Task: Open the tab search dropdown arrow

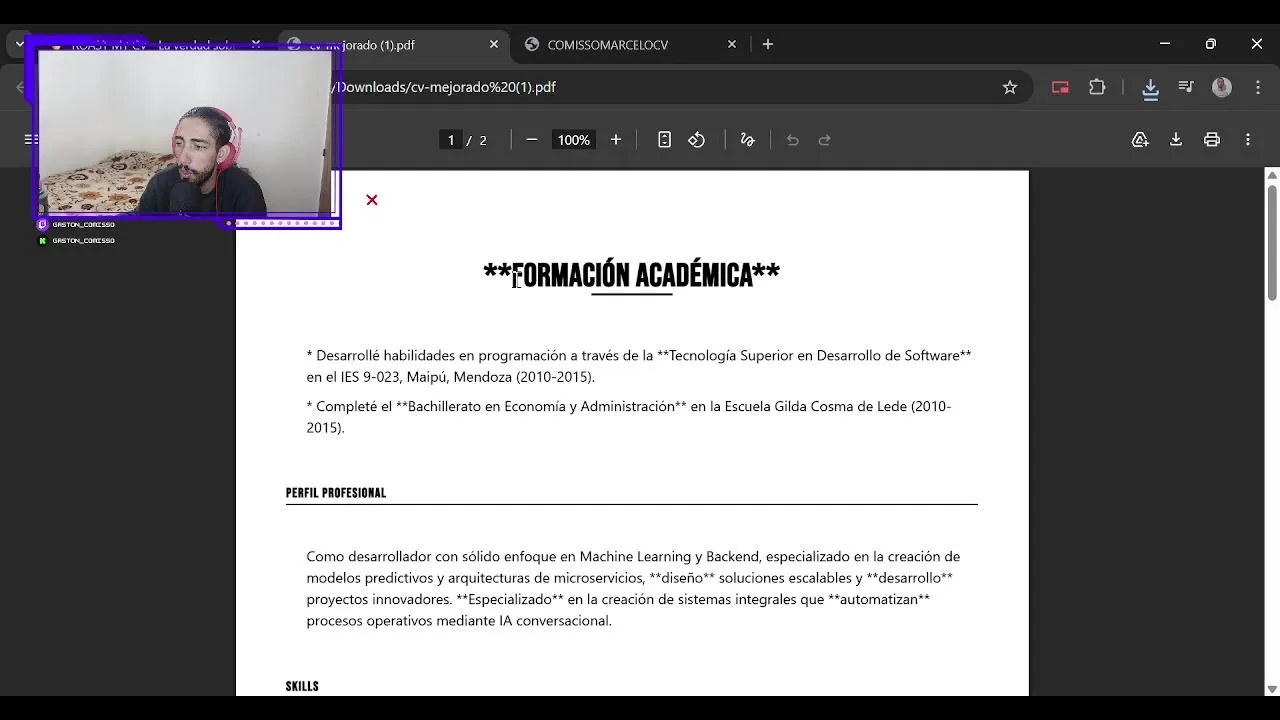Action: 20,44
